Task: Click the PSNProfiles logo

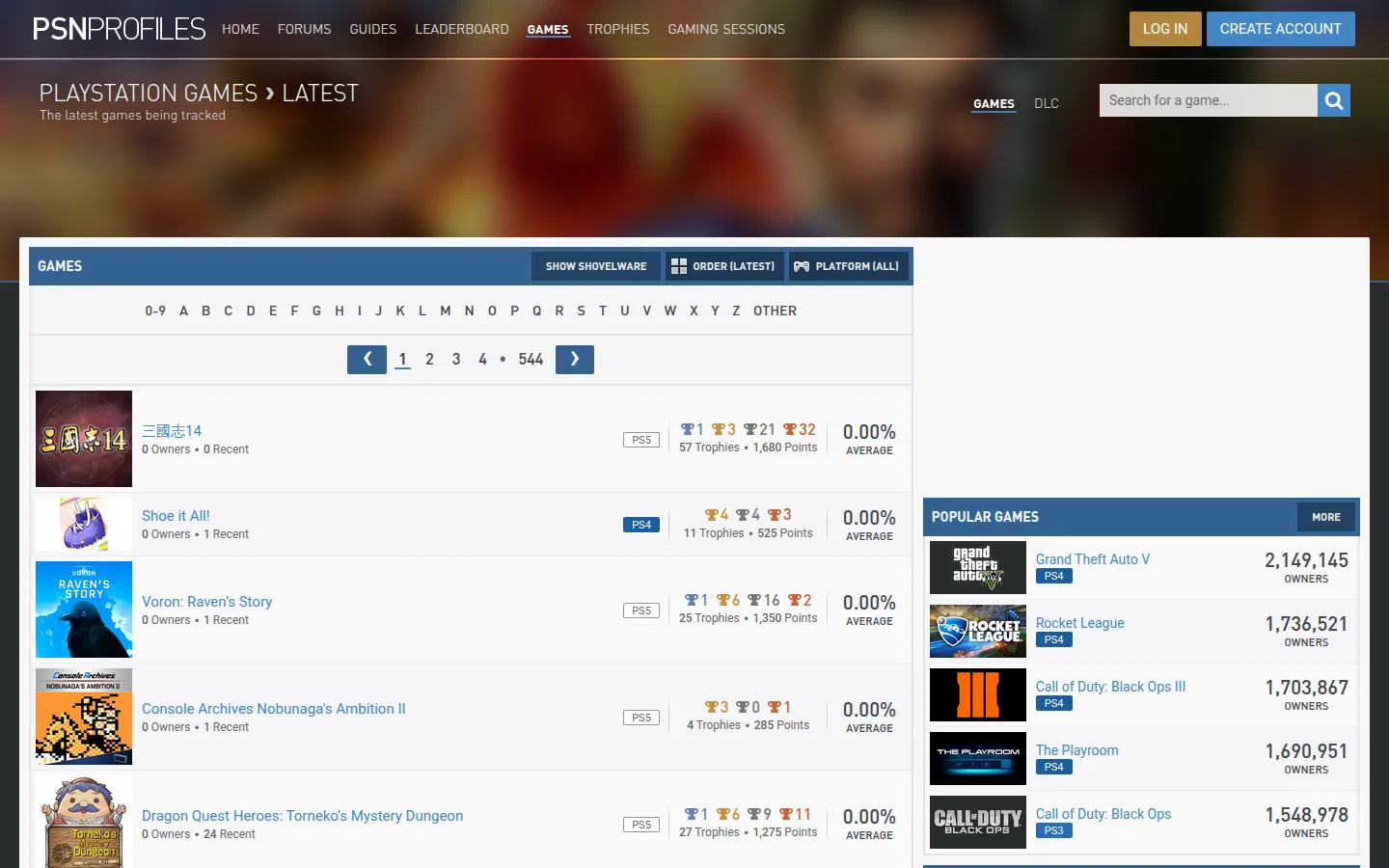Action: pos(119,29)
